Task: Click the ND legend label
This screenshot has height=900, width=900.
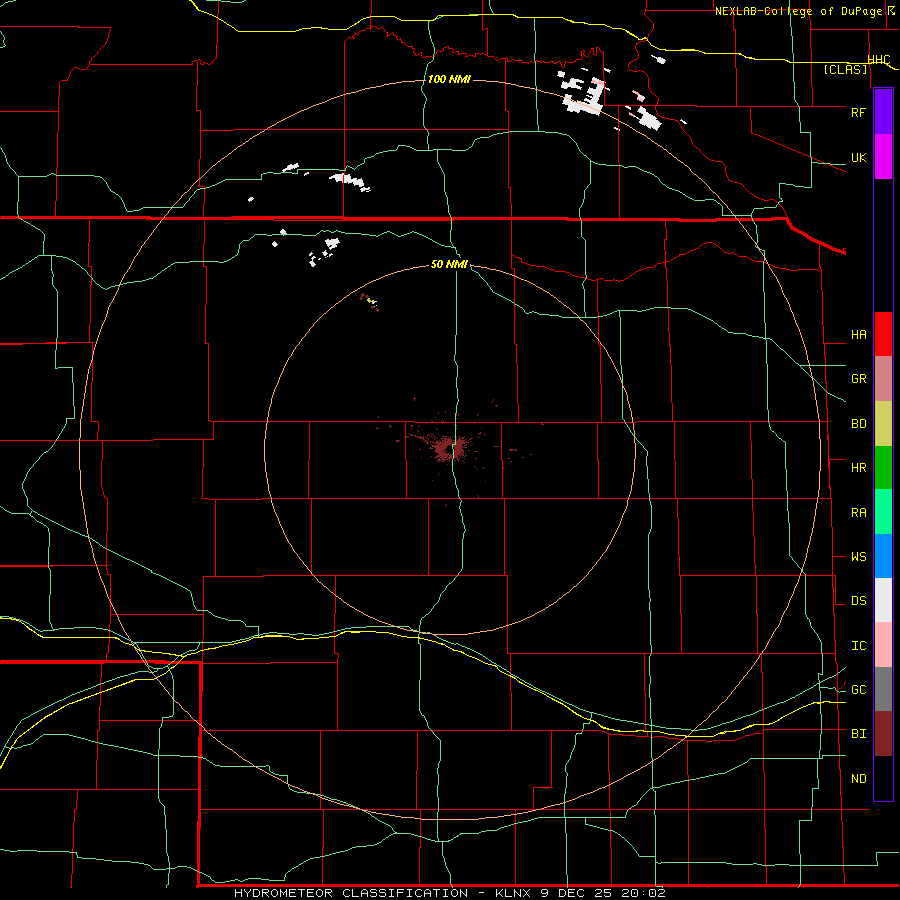Action: 858,779
